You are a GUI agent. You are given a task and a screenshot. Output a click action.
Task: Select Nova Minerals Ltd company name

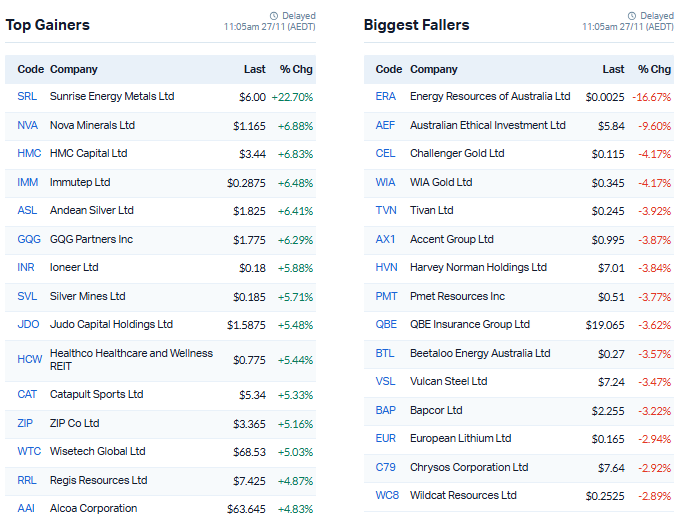[x=92, y=125]
